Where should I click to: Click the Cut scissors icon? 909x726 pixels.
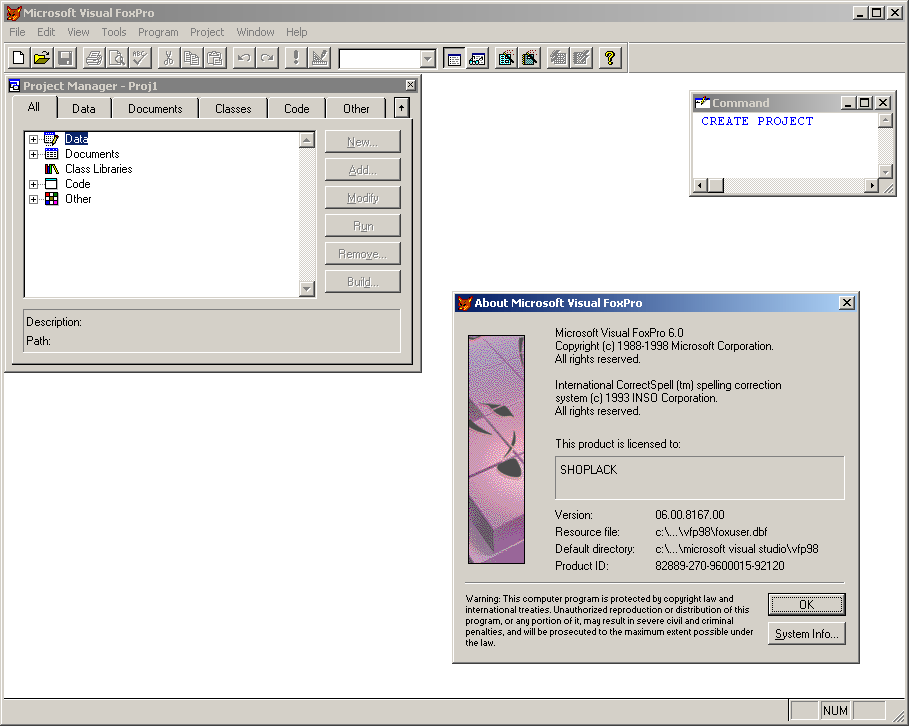168,58
